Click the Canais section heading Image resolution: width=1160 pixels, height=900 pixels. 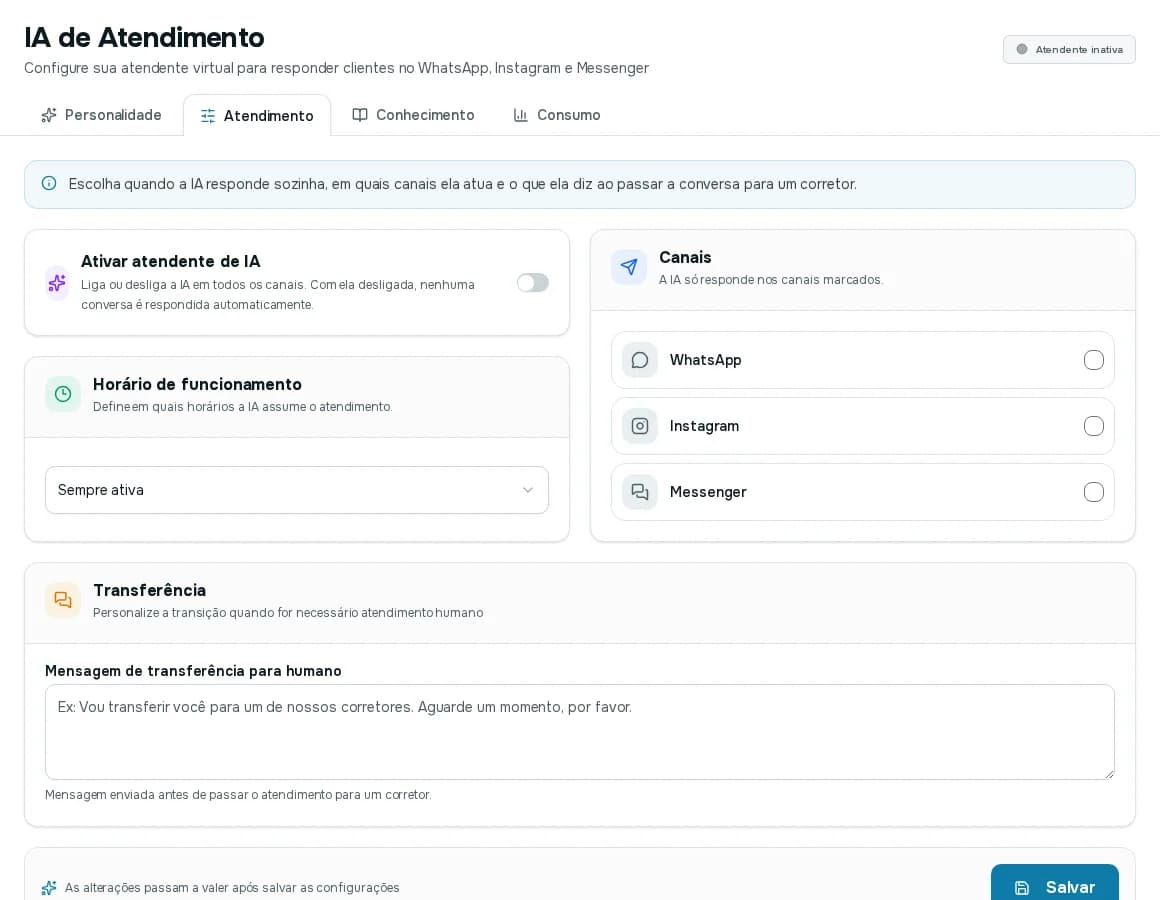685,257
